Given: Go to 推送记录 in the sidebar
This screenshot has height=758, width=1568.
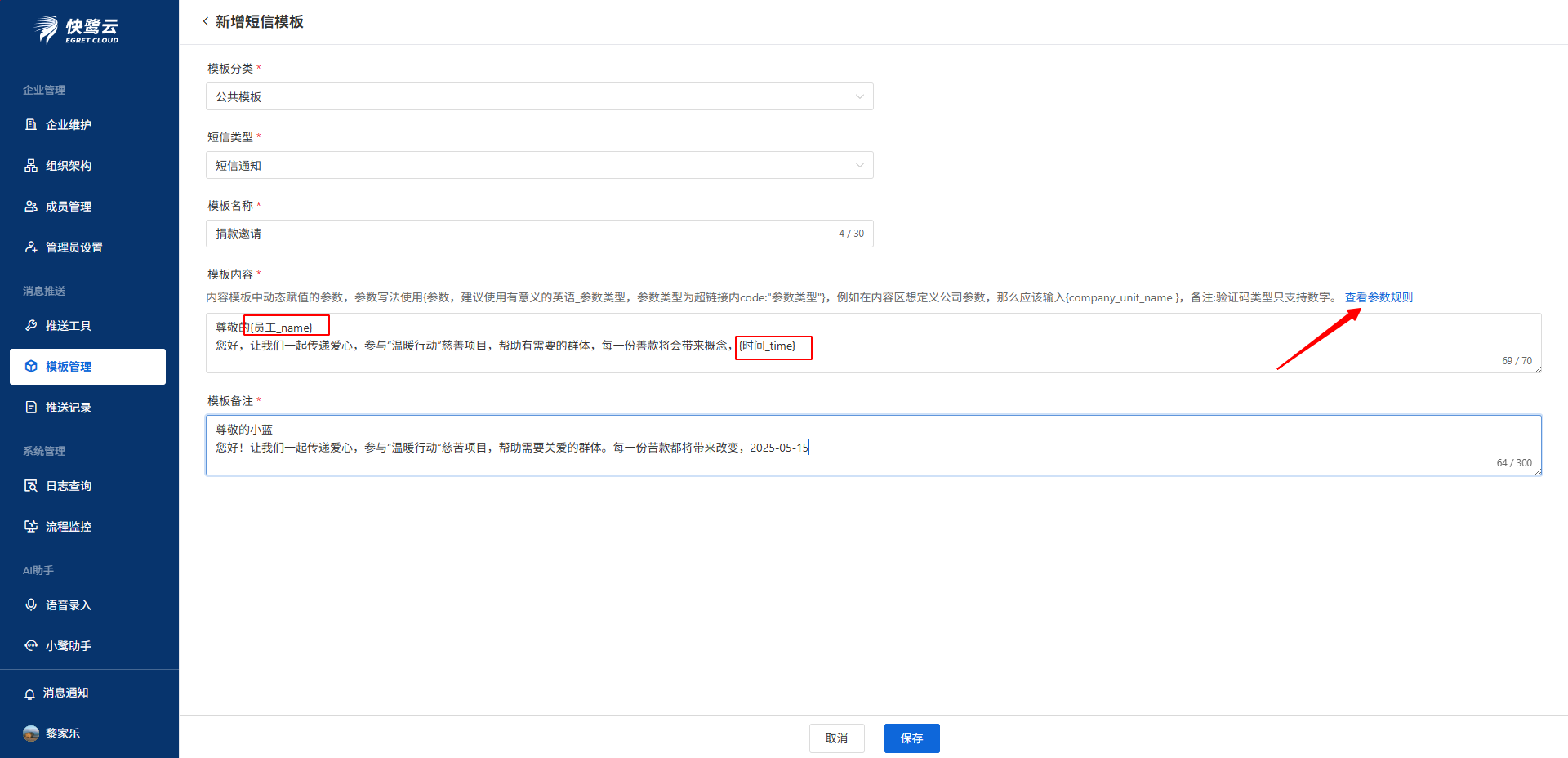Looking at the screenshot, I should (x=68, y=408).
